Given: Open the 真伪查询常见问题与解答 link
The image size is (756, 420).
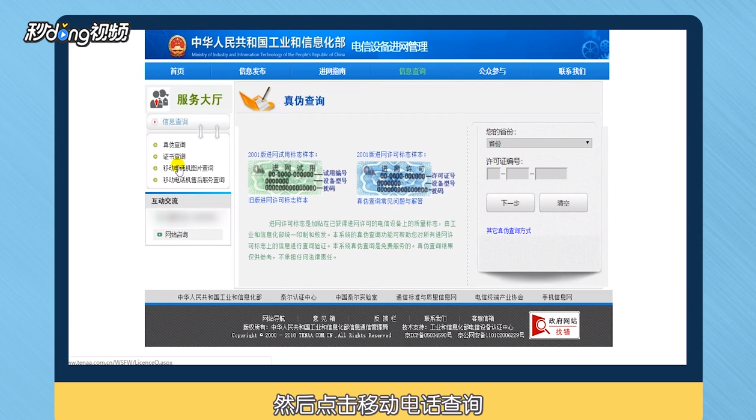Looking at the screenshot, I should tap(390, 201).
